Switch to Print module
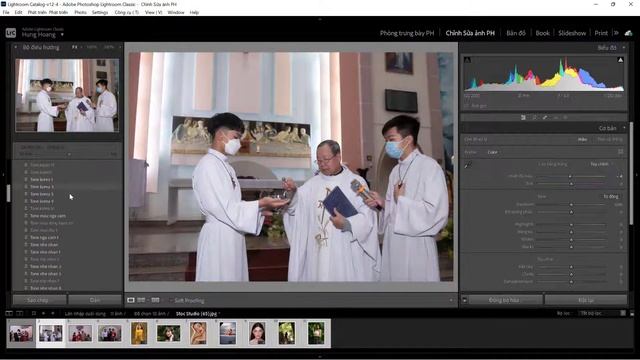640x360 pixels. coord(601,33)
